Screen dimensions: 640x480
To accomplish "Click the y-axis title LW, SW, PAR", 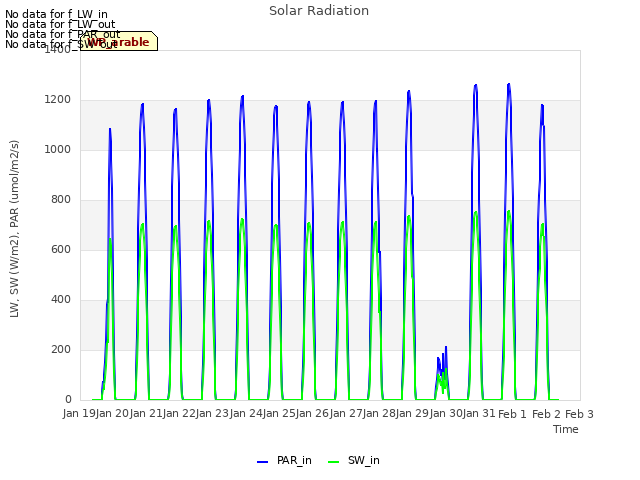I will pos(14,229).
